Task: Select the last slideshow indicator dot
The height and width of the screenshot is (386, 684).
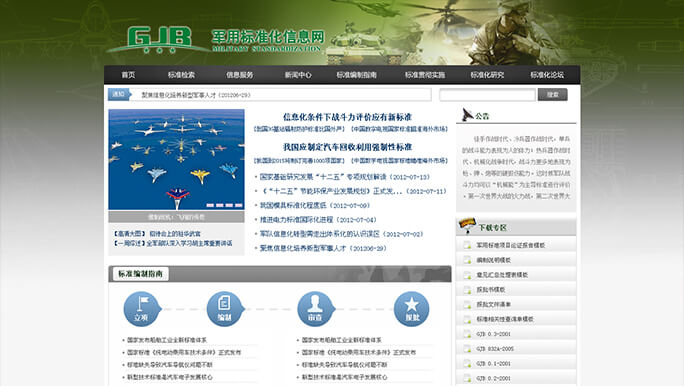Action: click(x=239, y=205)
